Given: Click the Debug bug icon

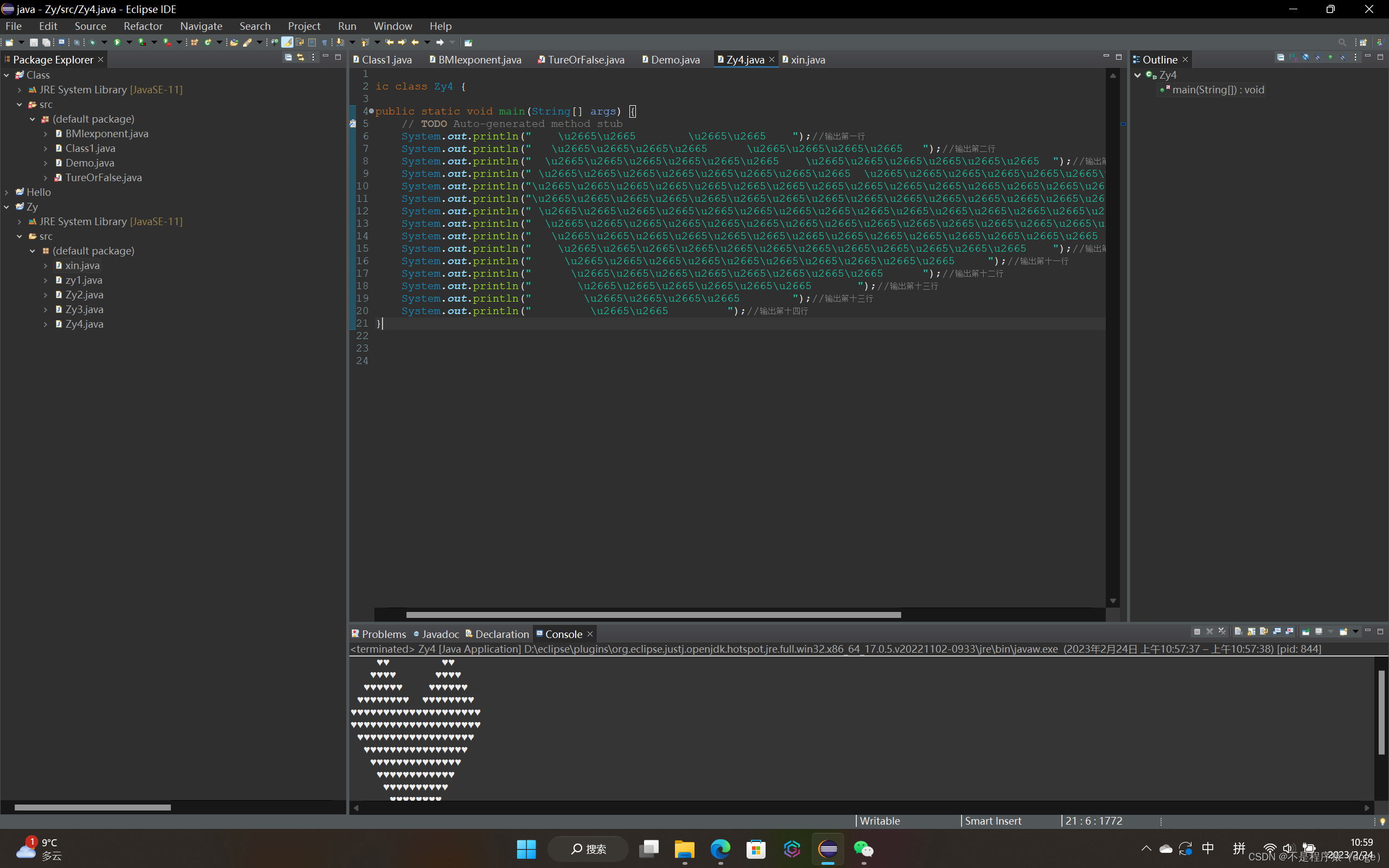Looking at the screenshot, I should (92, 42).
